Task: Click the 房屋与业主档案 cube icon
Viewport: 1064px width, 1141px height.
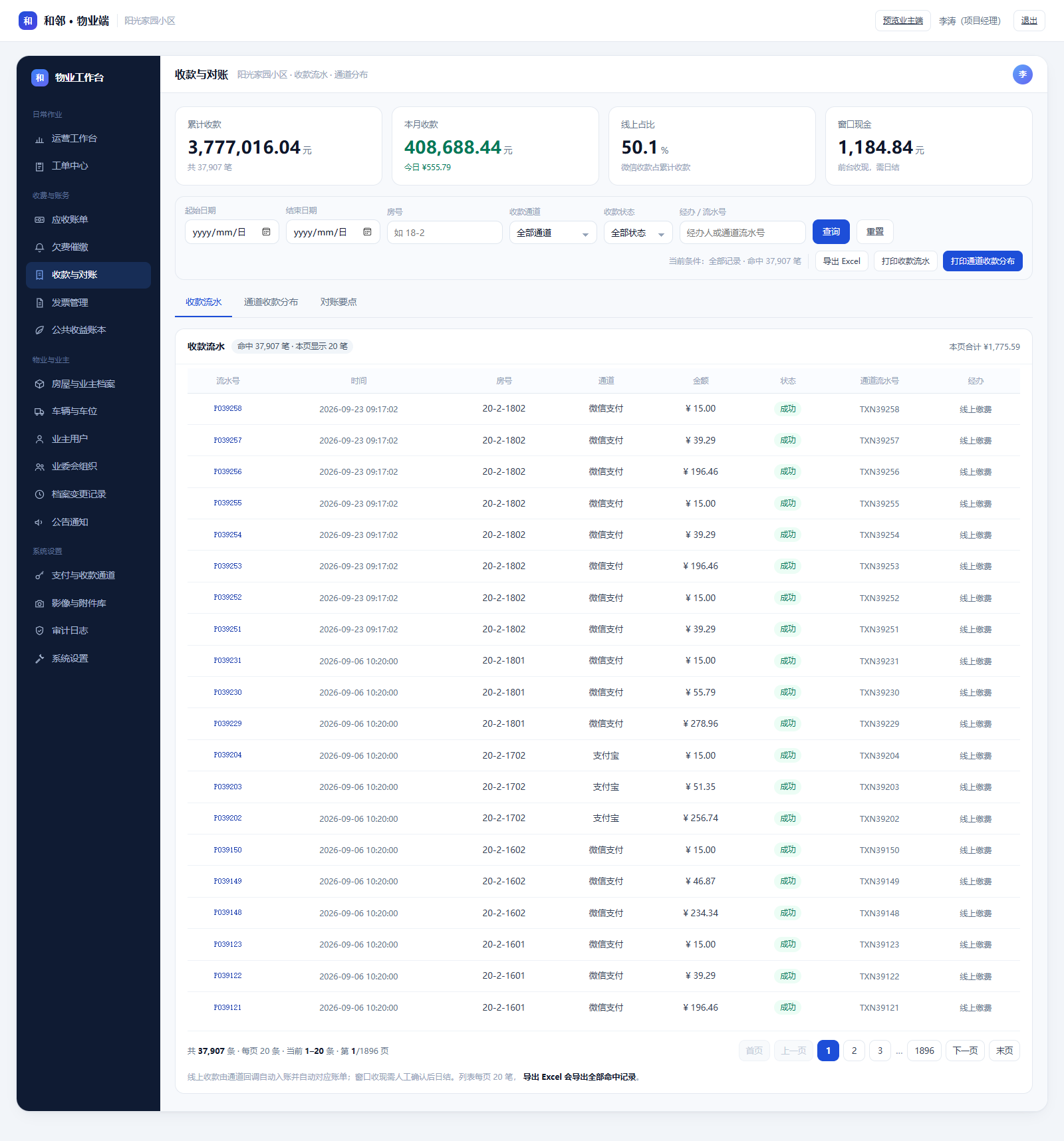Action: (x=39, y=384)
